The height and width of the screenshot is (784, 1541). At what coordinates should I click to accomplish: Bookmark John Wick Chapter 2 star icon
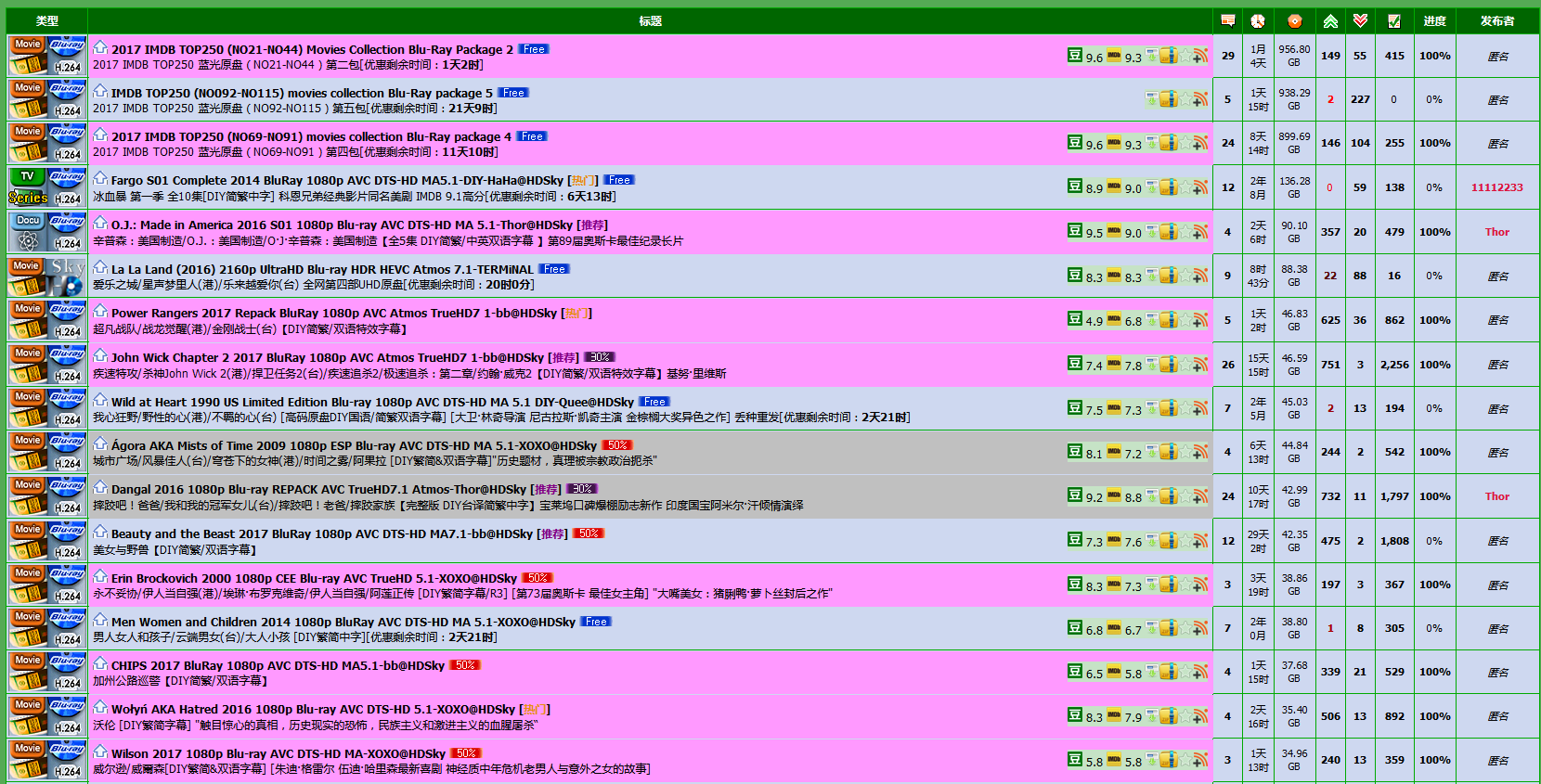coord(1185,364)
